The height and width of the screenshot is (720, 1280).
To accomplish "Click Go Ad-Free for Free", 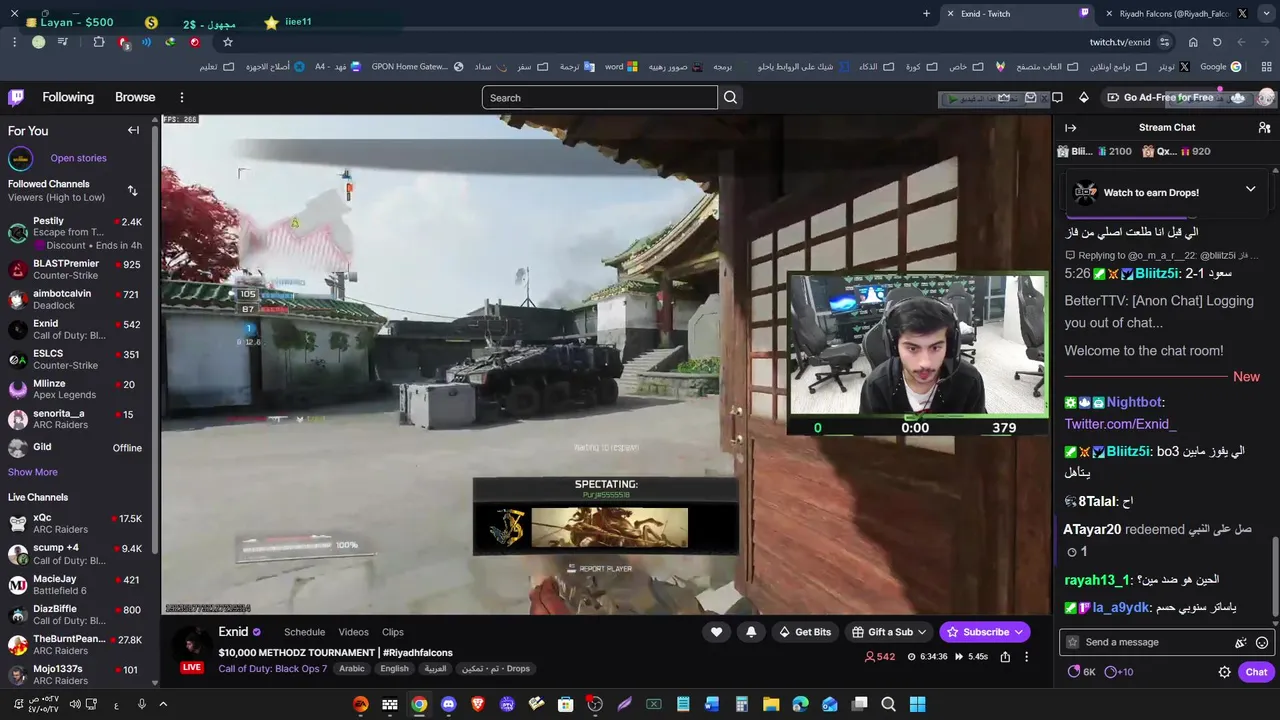I will click(1160, 97).
